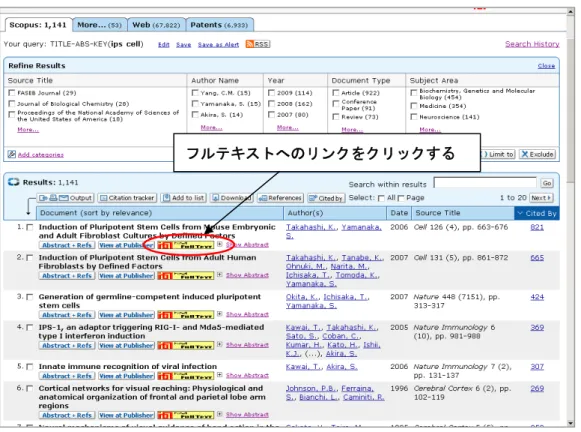Viewport: 581px width, 432px height.
Task: Tick the Page select checkbox
Action: coord(400,198)
